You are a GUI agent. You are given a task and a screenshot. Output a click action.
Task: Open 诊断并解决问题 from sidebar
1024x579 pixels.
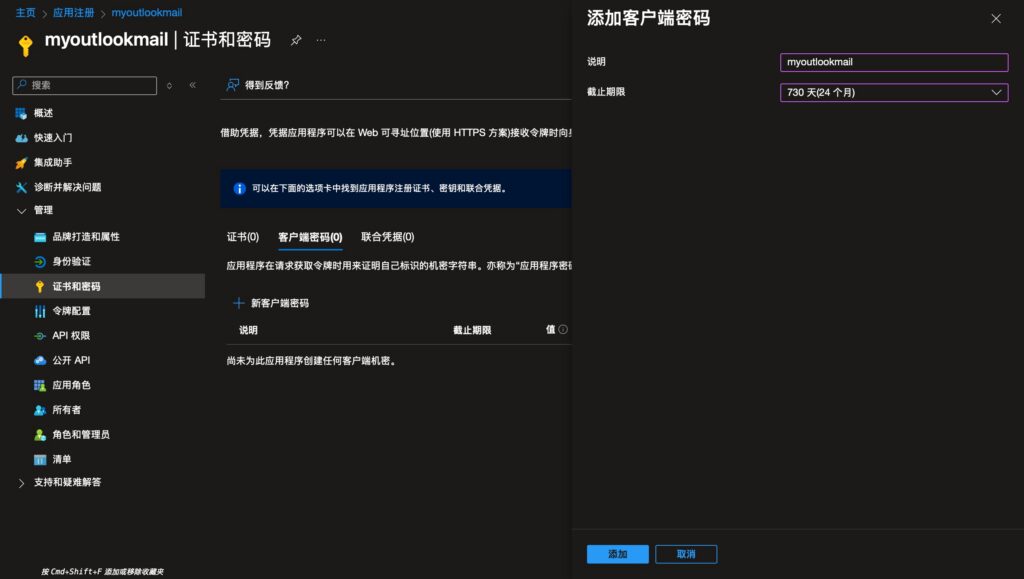point(67,187)
